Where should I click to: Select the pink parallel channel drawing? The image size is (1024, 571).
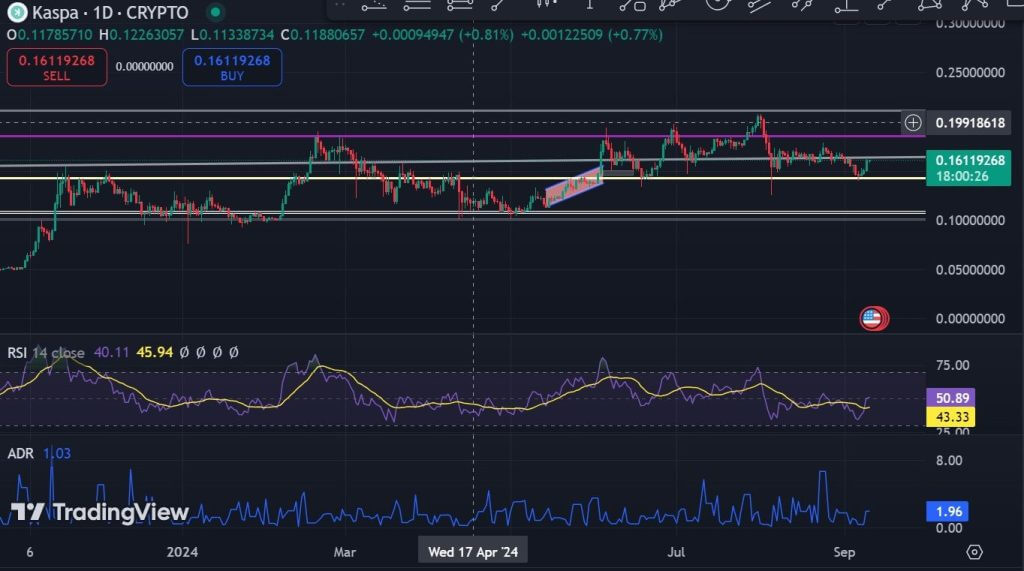pos(574,187)
